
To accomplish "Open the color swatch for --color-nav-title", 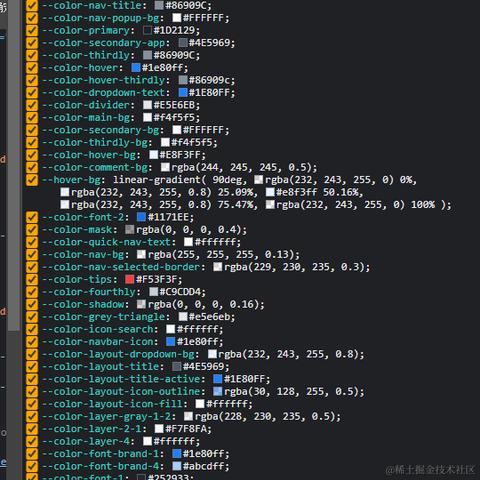I will tap(159, 5).
